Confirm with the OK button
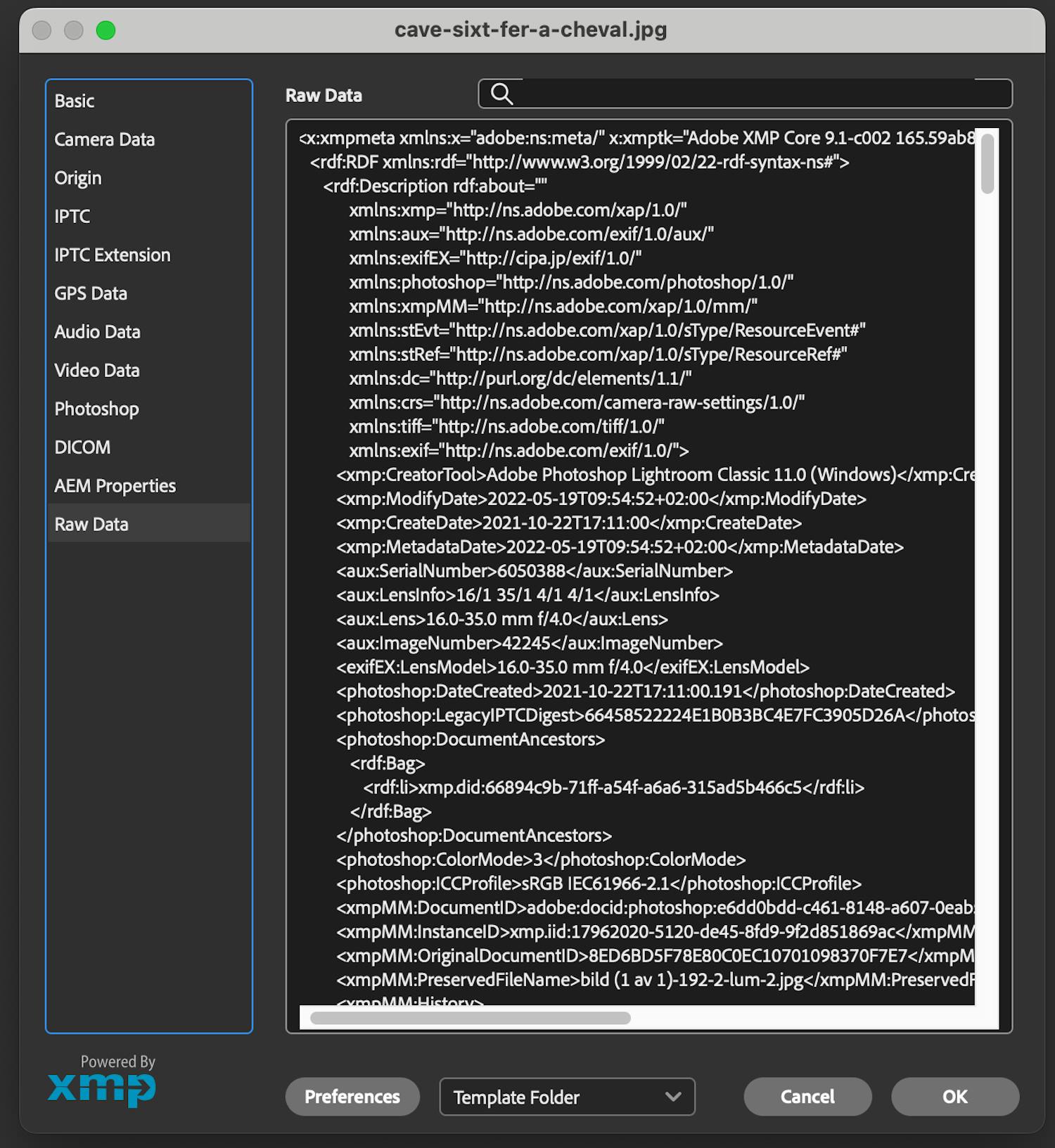Image resolution: width=1055 pixels, height=1148 pixels. [x=954, y=1097]
